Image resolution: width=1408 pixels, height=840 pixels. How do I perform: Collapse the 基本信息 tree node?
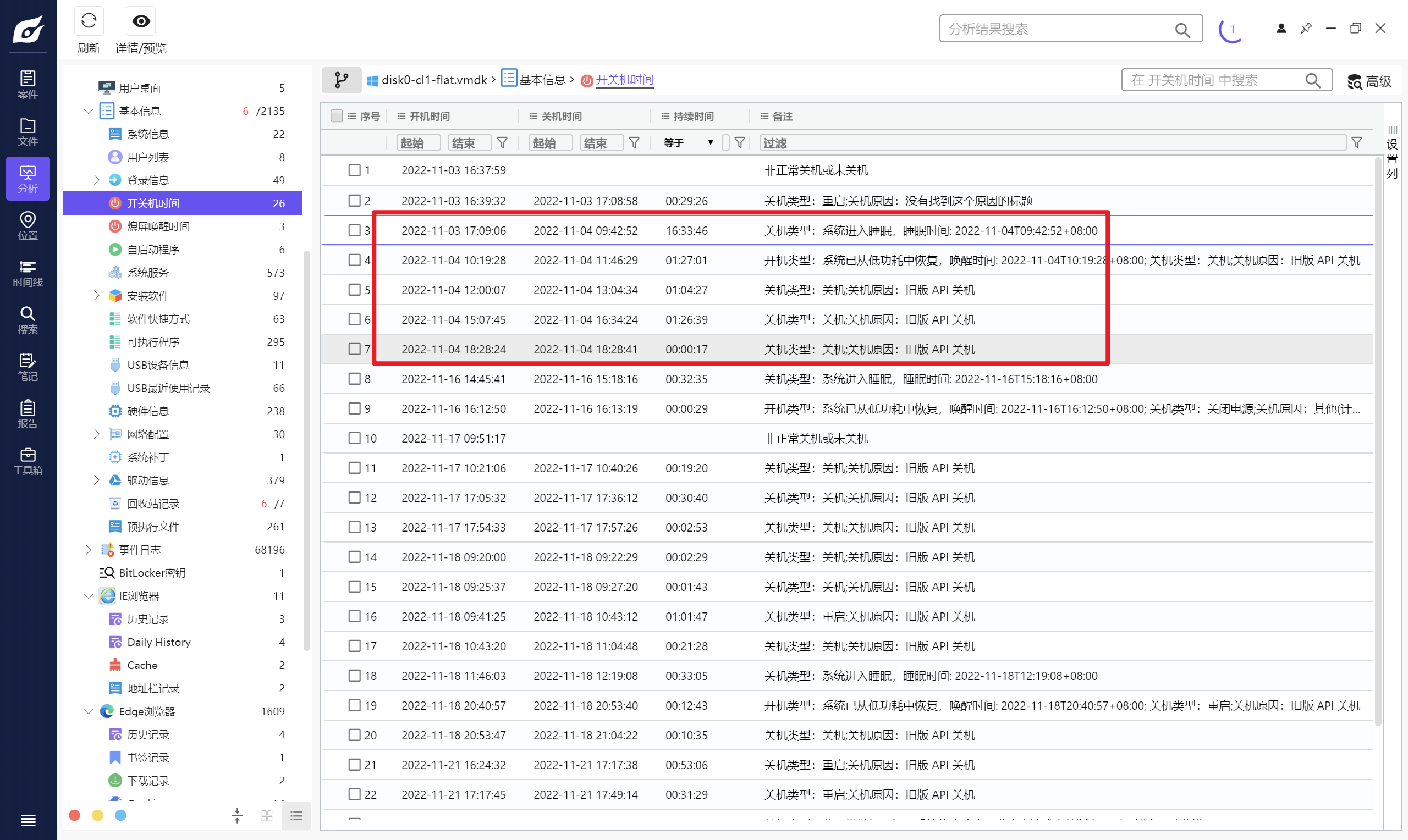(89, 111)
